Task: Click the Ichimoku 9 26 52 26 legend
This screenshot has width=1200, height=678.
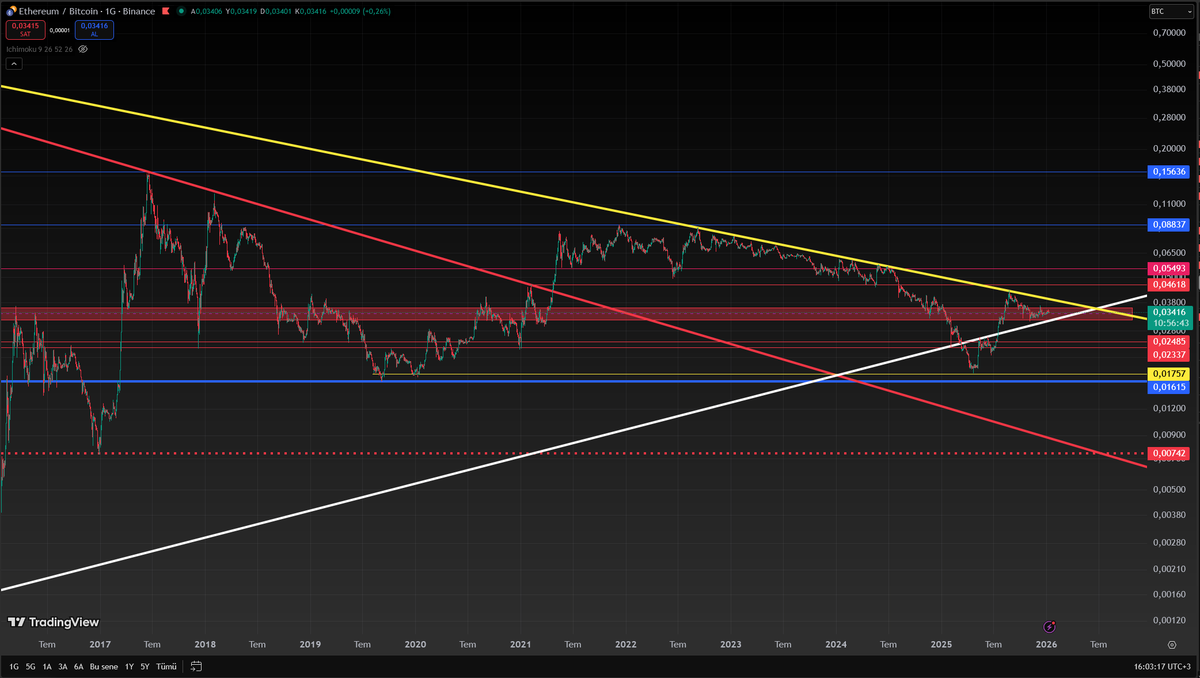Action: point(39,49)
